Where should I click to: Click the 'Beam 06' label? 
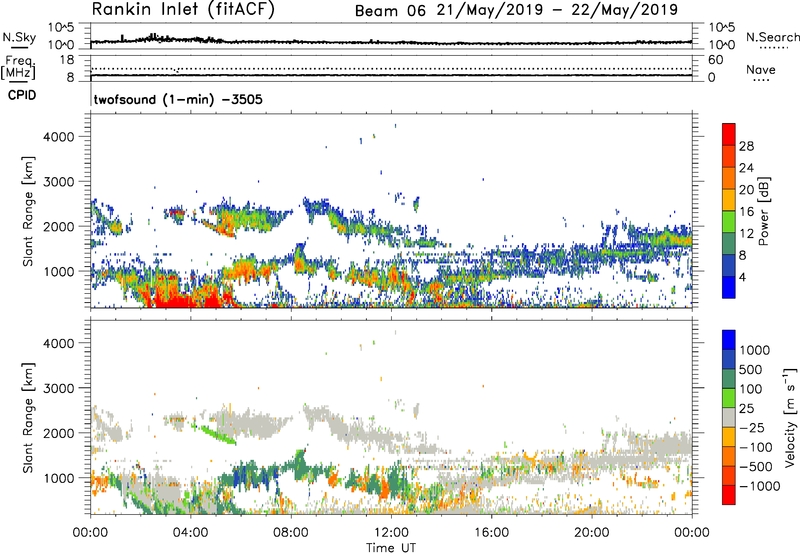coord(390,11)
